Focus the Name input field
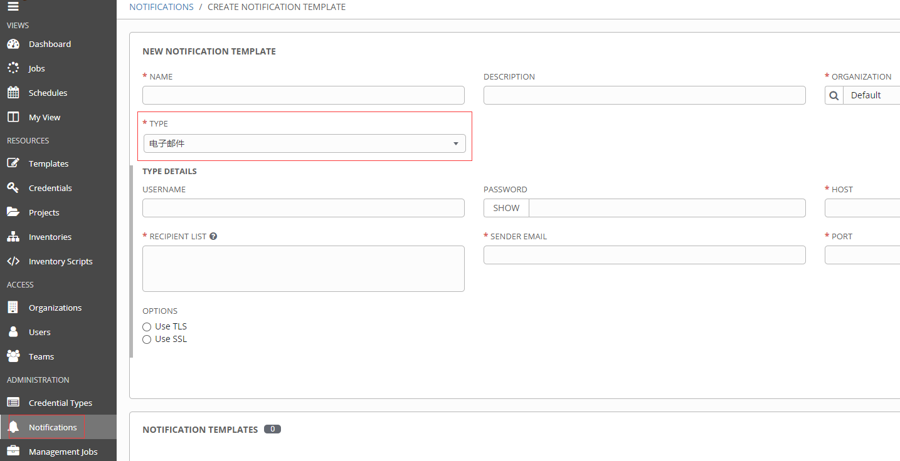 click(x=304, y=95)
